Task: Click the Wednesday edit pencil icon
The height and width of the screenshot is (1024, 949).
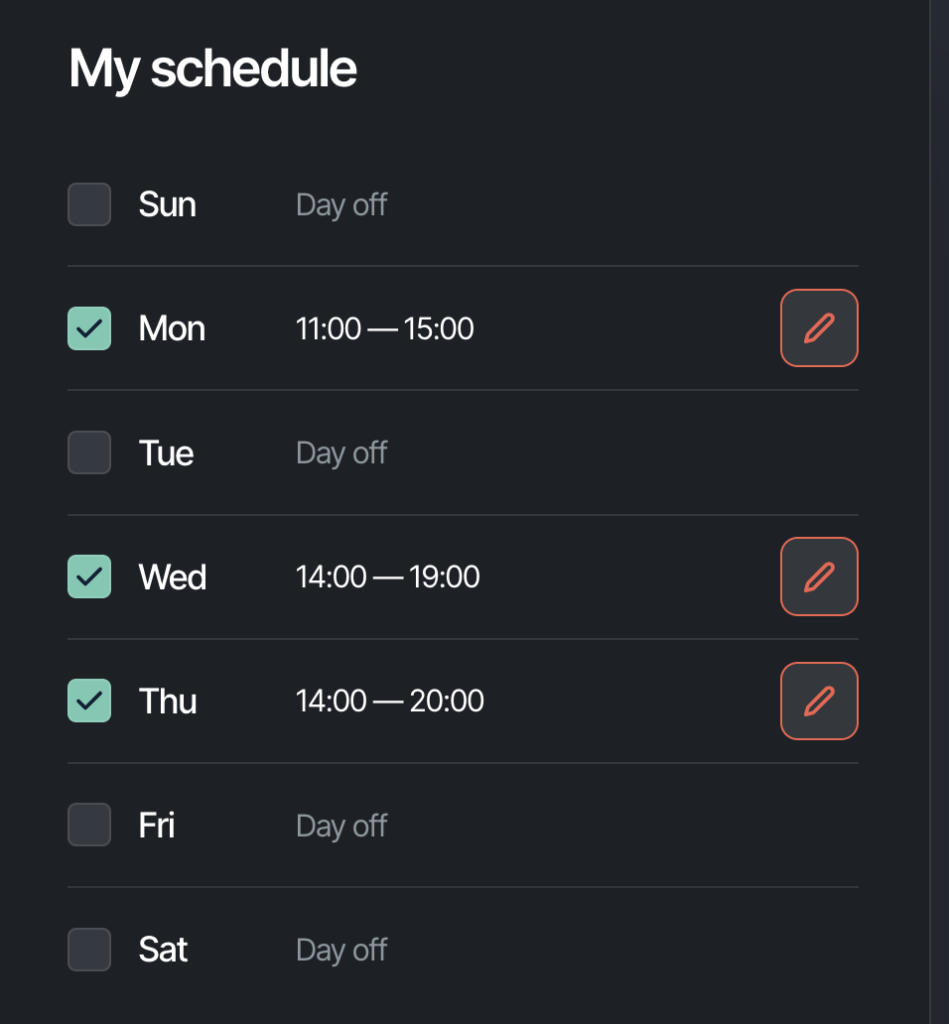Action: [x=819, y=577]
